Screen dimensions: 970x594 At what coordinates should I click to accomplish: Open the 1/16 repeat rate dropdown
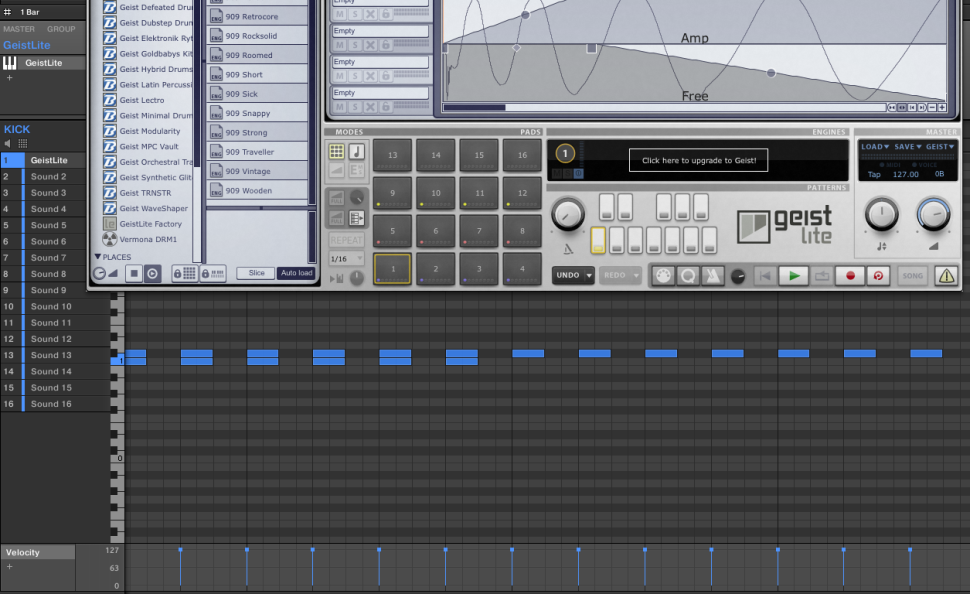tap(346, 260)
